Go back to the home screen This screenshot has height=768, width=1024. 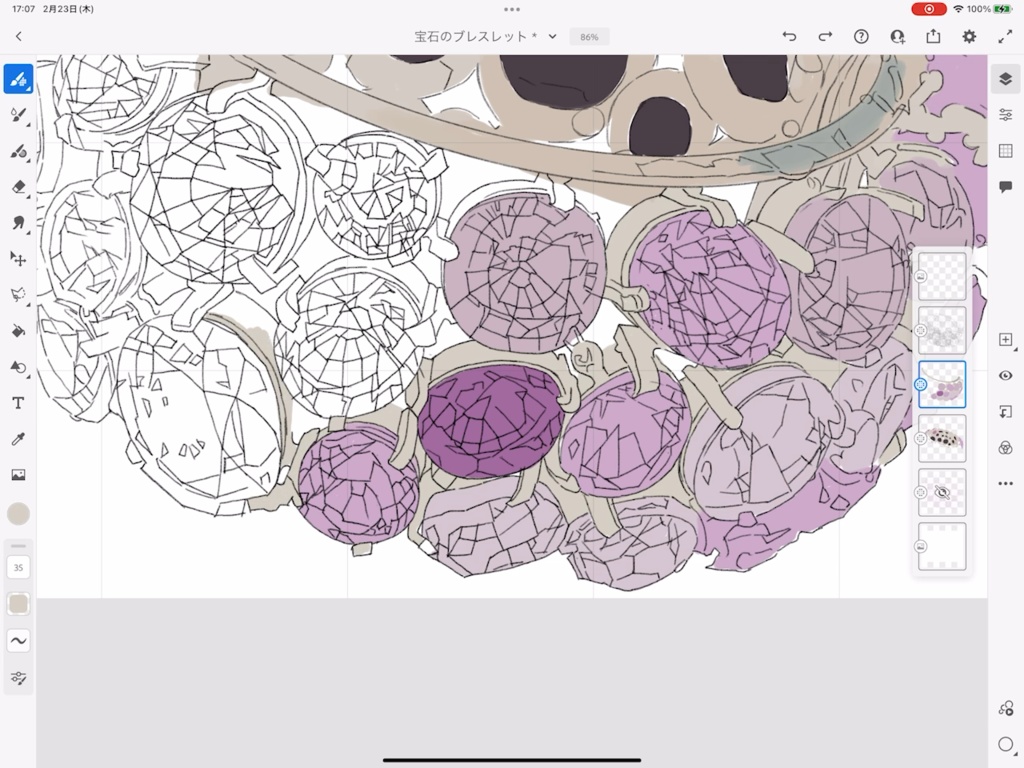coord(18,37)
